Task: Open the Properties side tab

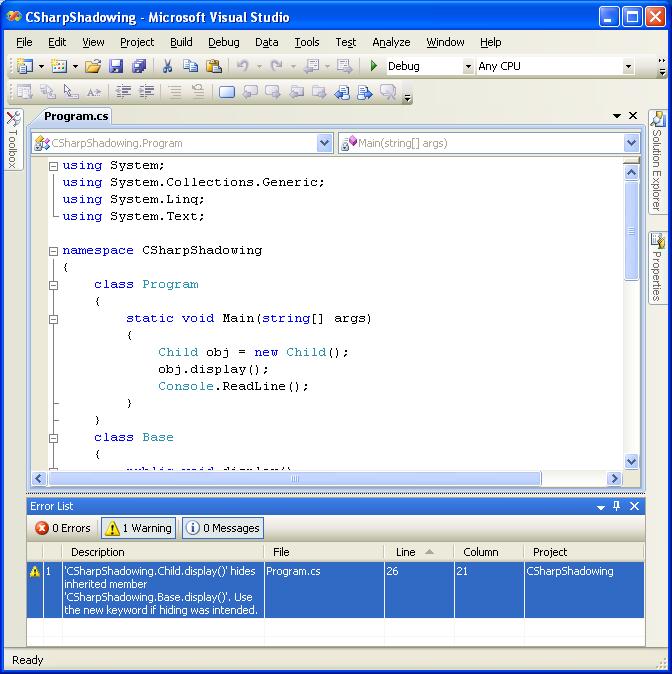Action: 657,268
